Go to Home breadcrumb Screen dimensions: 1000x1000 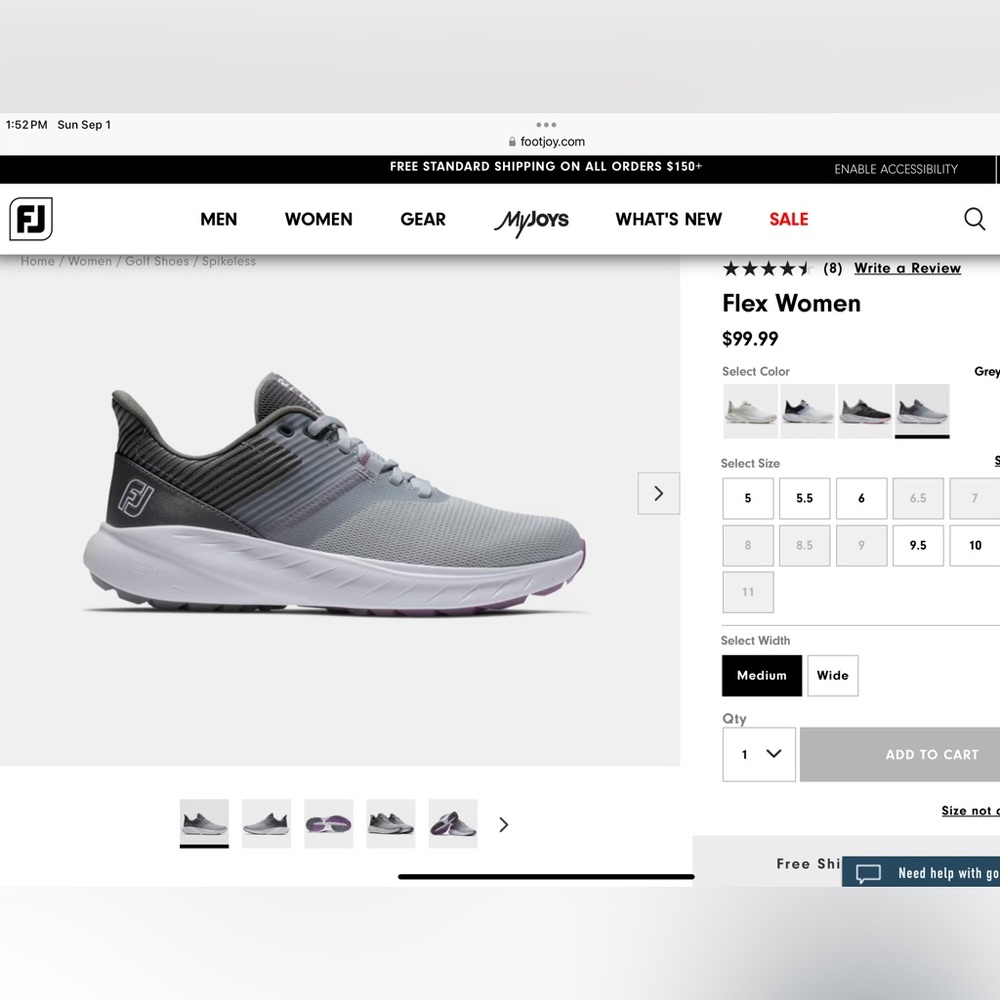[38, 261]
